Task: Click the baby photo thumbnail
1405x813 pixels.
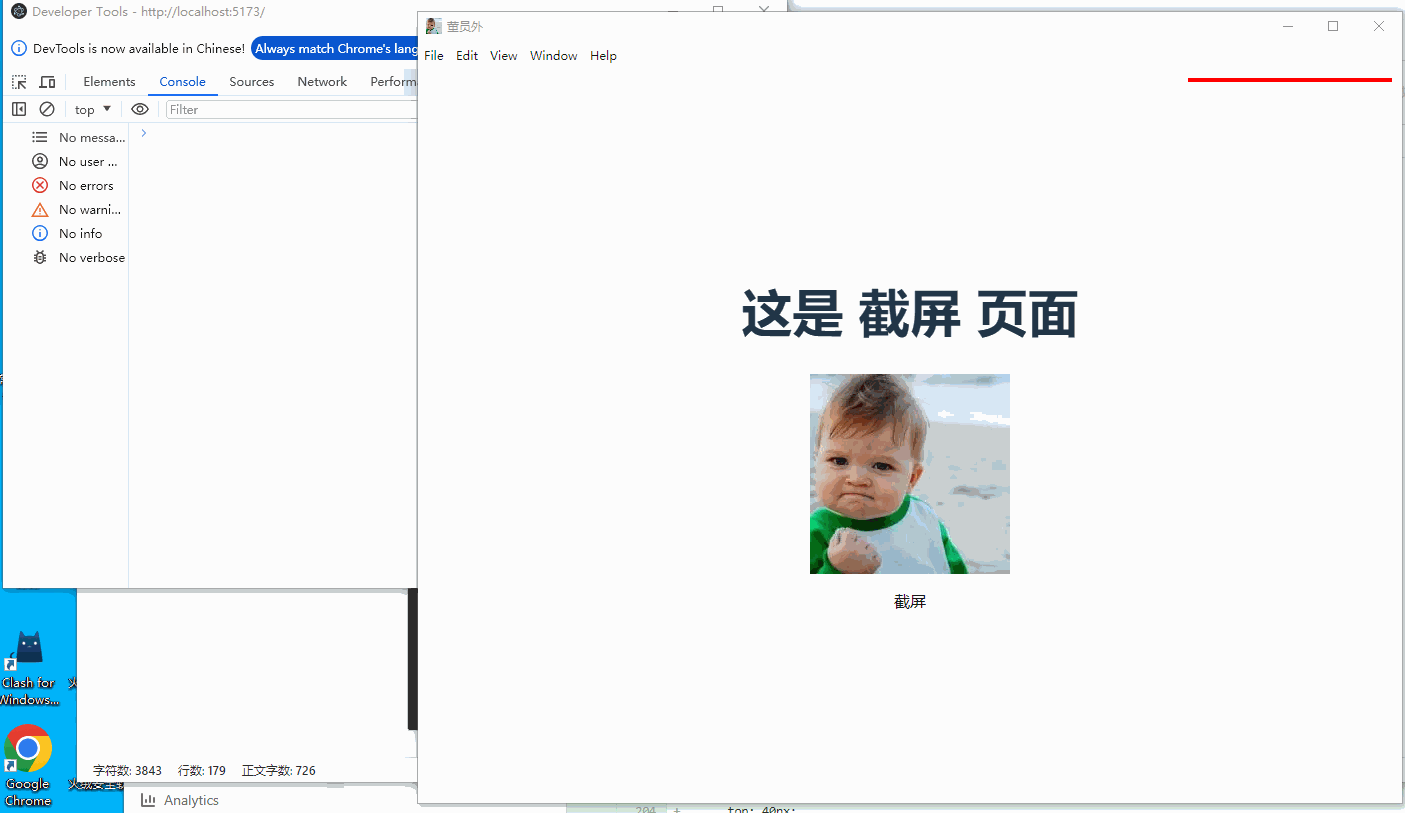Action: pyautogui.click(x=910, y=474)
